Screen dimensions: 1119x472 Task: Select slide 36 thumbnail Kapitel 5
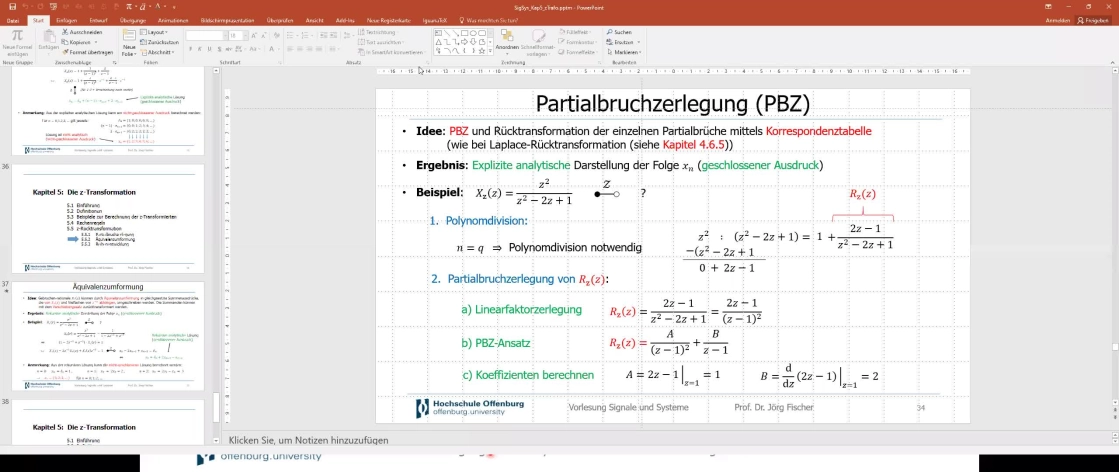pyautogui.click(x=108, y=219)
